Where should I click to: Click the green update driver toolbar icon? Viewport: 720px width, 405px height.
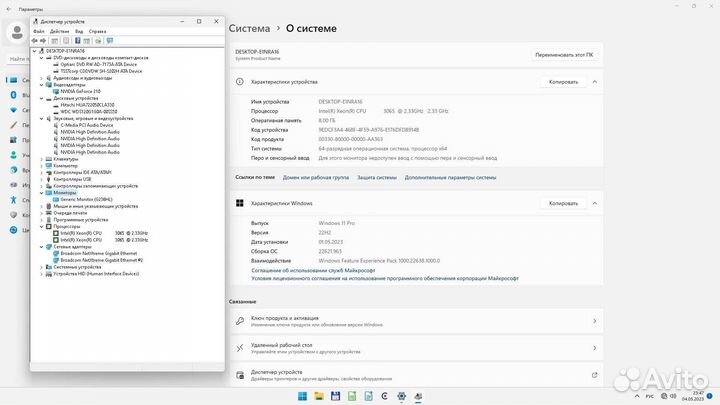[98, 41]
